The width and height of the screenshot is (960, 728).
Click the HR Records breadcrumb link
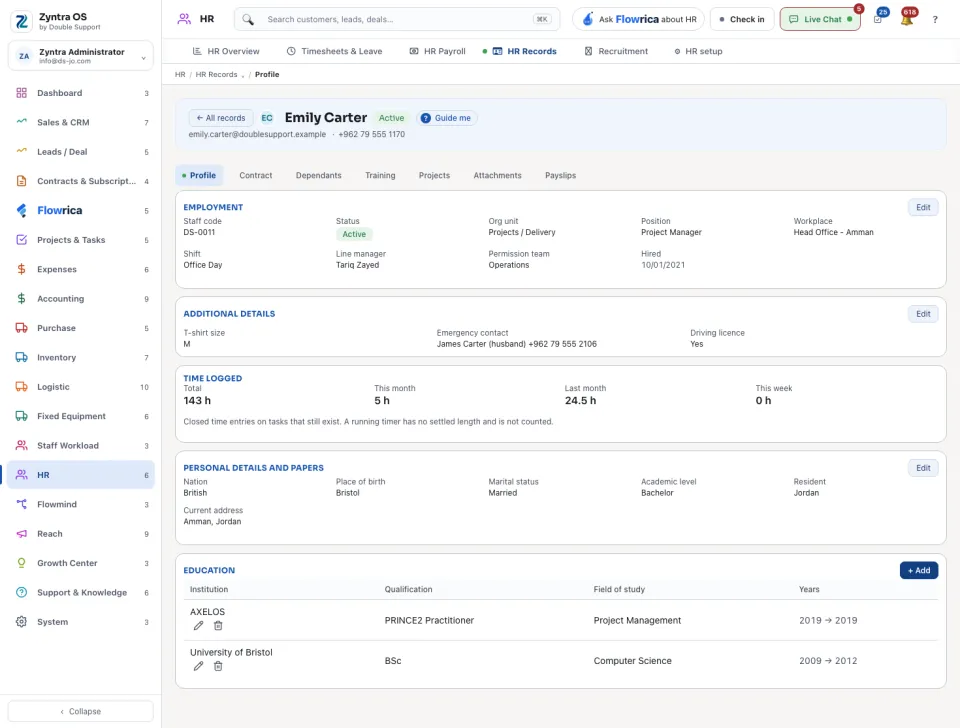tap(216, 75)
